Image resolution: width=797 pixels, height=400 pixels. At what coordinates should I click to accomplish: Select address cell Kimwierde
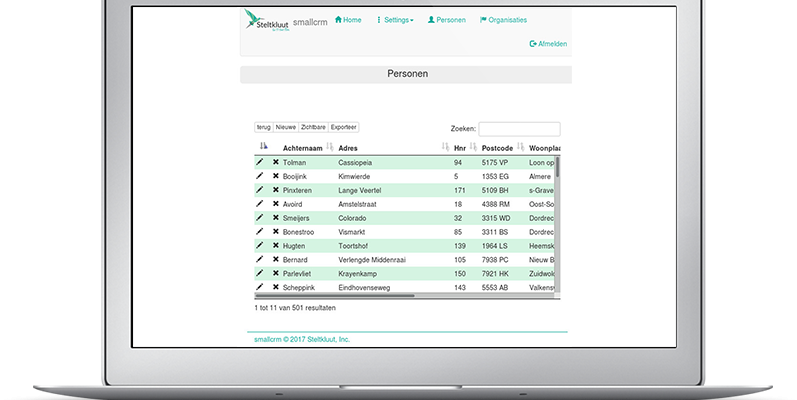click(354, 176)
